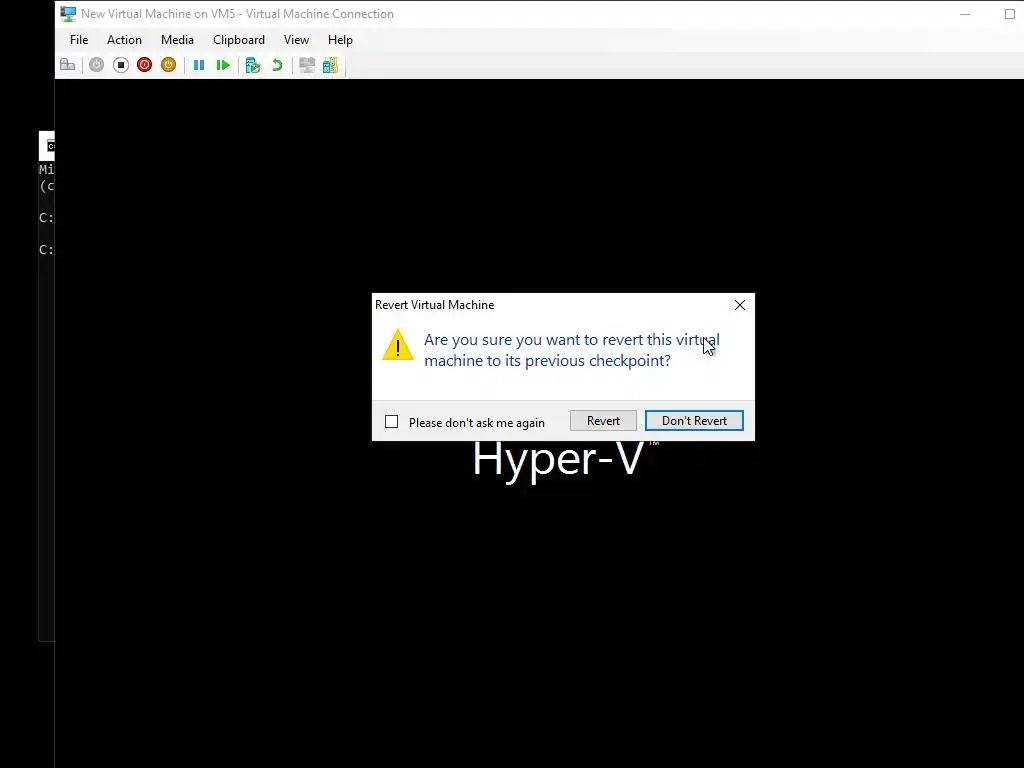Click the green Reset icon

[223, 65]
